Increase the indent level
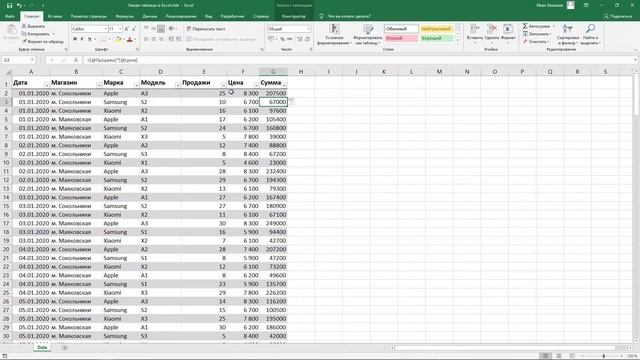The height and width of the screenshot is (360, 640). click(x=178, y=39)
